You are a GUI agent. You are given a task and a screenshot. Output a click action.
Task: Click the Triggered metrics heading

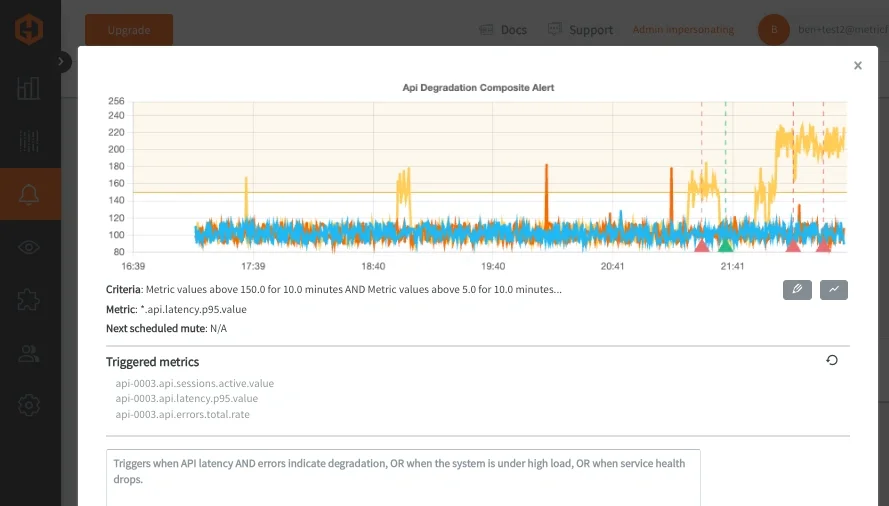tap(153, 362)
